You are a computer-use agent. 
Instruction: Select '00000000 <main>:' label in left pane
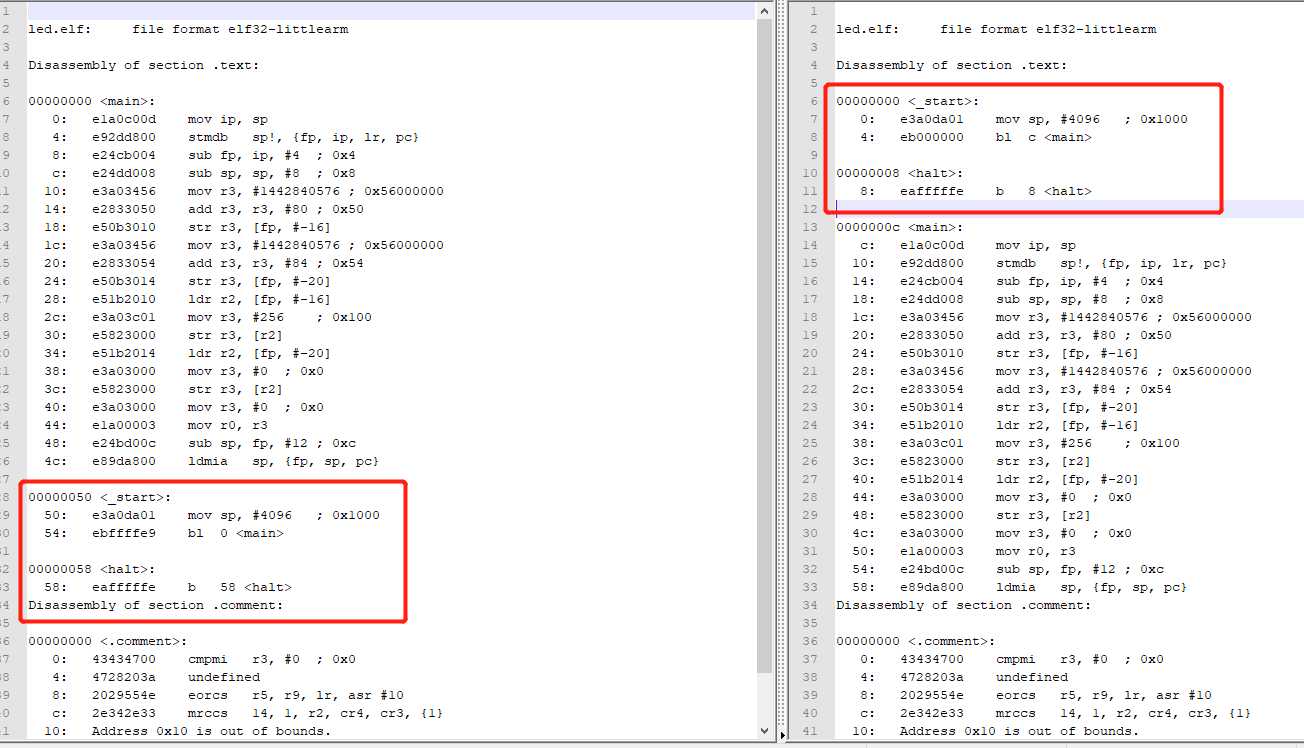pos(91,101)
